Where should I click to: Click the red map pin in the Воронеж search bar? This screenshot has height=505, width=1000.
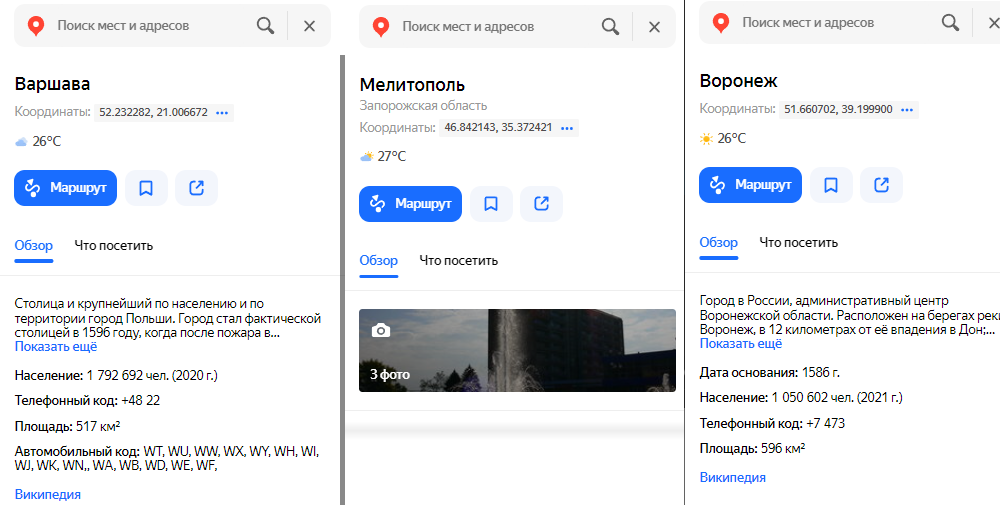pyautogui.click(x=721, y=23)
